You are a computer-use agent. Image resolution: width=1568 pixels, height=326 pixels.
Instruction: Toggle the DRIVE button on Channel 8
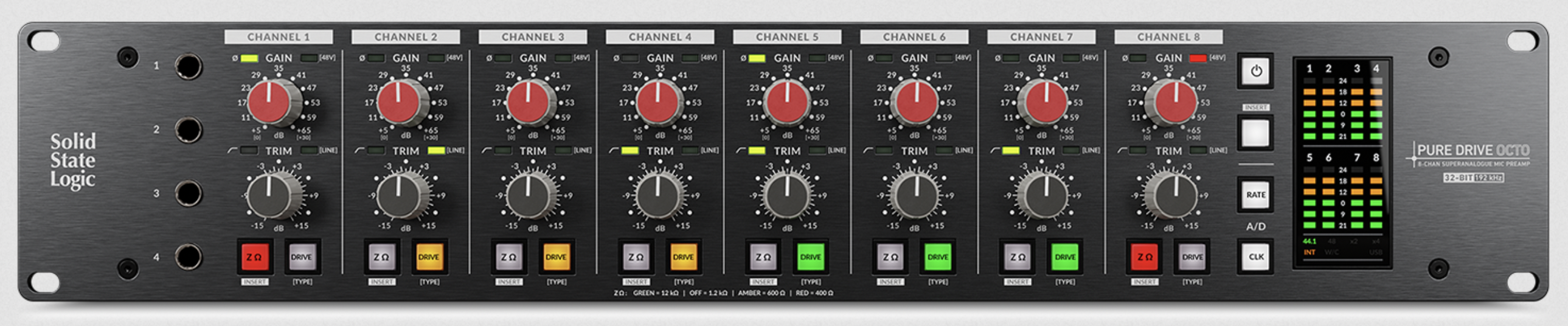1192,257
